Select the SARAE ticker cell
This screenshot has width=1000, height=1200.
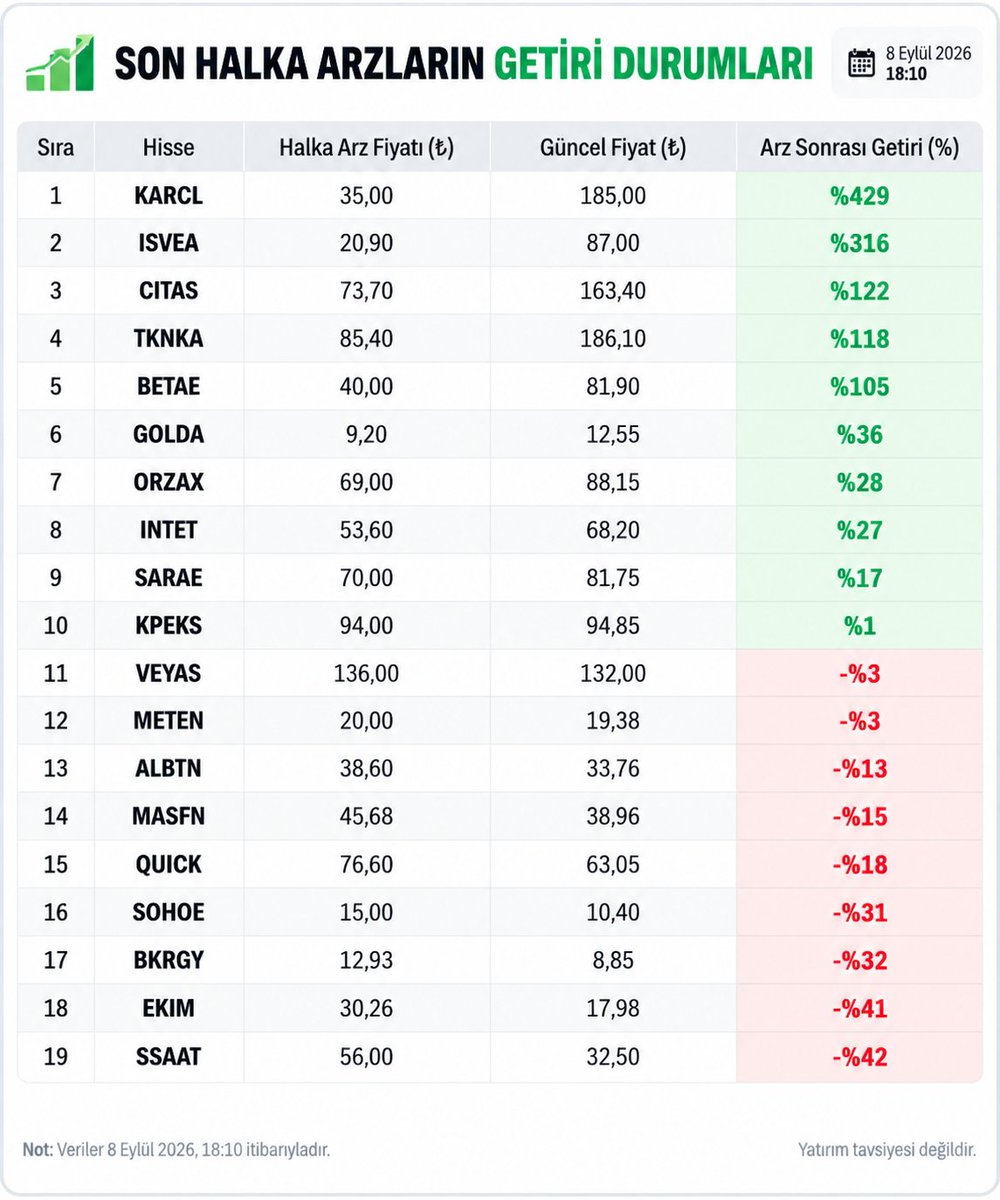[x=168, y=578]
